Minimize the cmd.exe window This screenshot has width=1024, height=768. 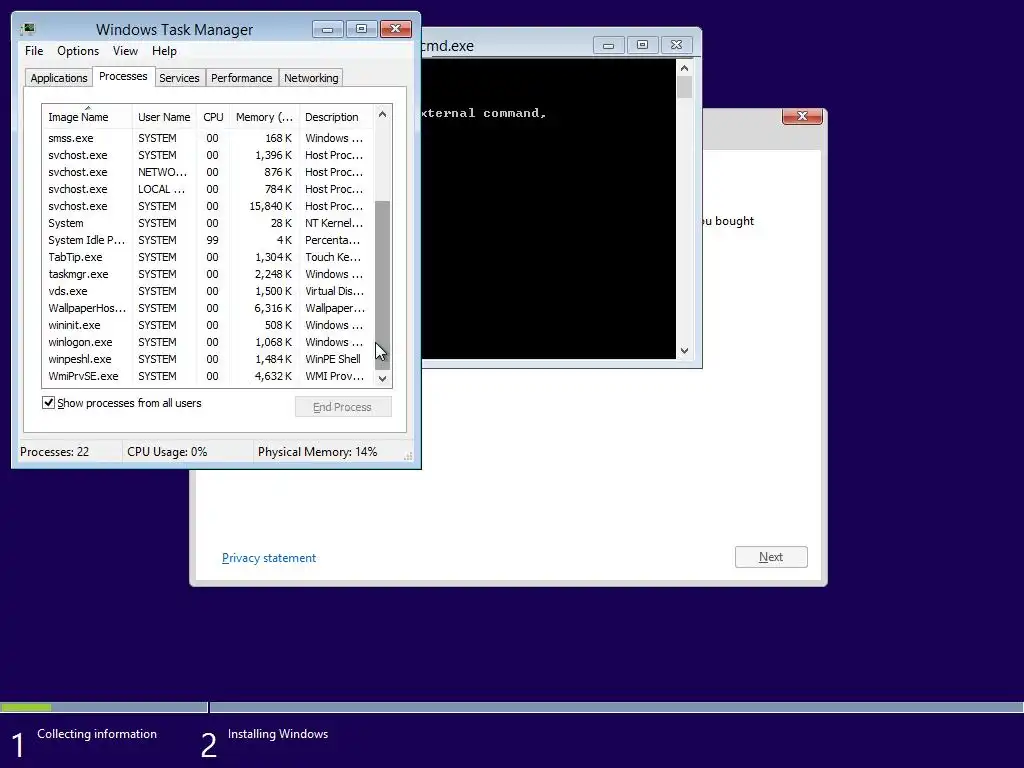pos(608,45)
